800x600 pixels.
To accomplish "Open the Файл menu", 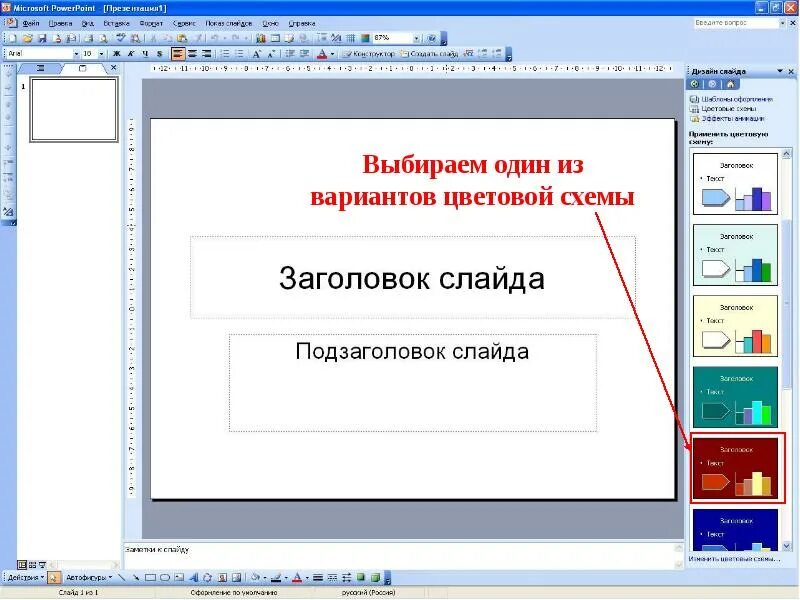I will tap(31, 23).
